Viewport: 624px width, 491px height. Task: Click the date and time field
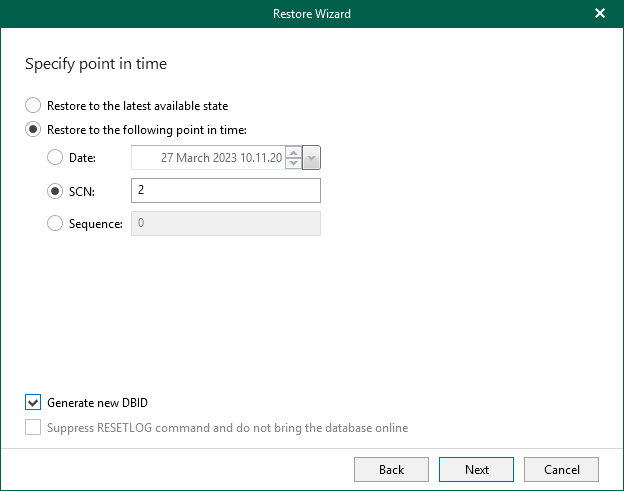point(208,158)
